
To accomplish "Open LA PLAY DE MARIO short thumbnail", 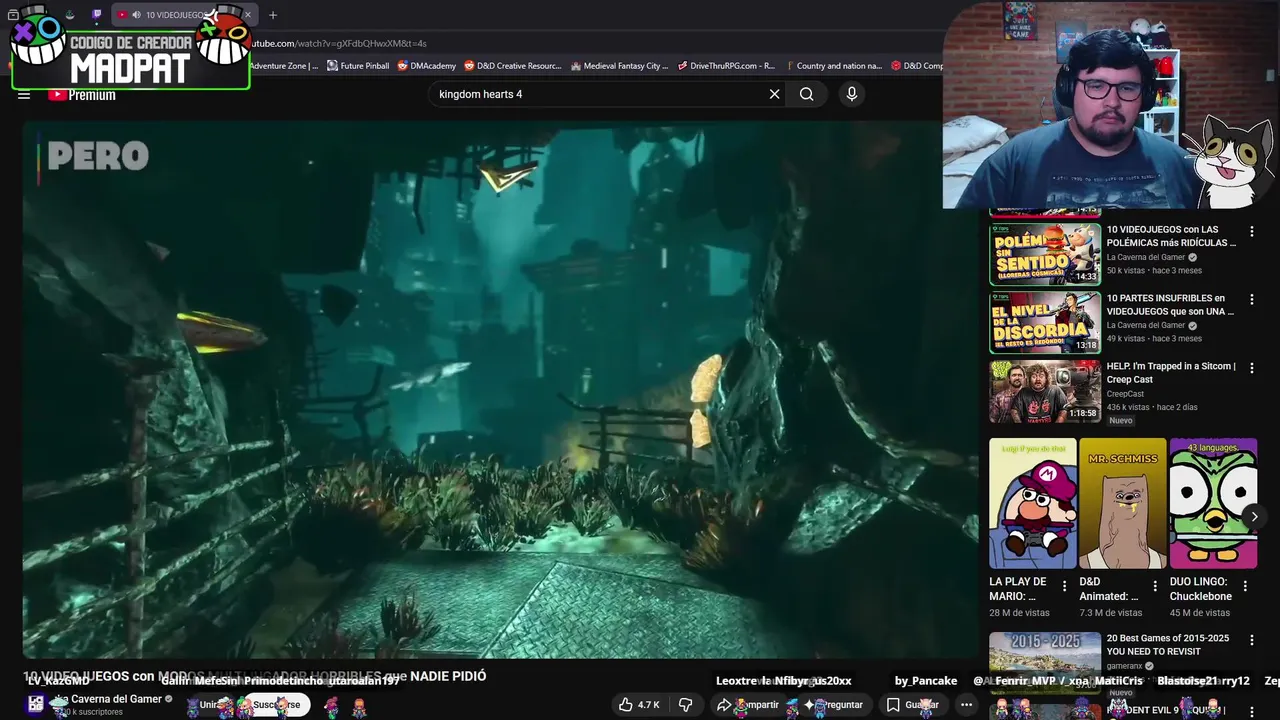I will click(x=1033, y=503).
